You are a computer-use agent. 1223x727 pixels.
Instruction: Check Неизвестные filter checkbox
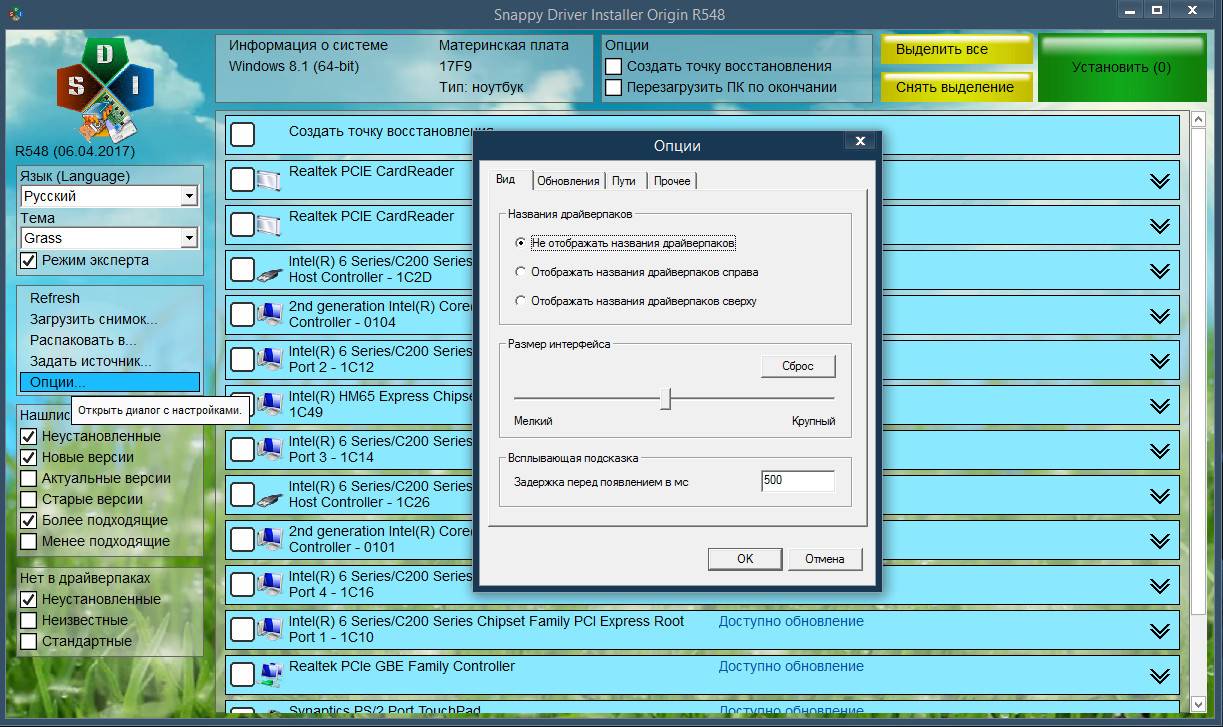point(29,620)
